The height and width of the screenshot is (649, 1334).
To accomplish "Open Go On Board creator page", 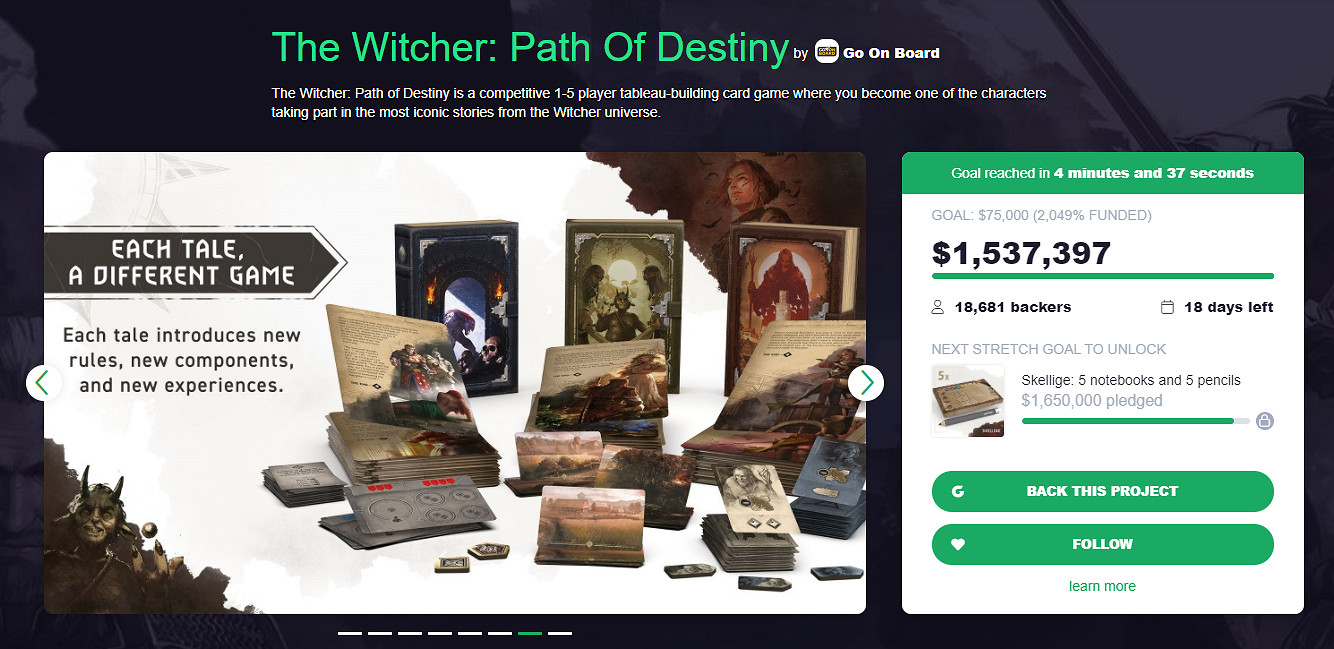I will coord(891,53).
